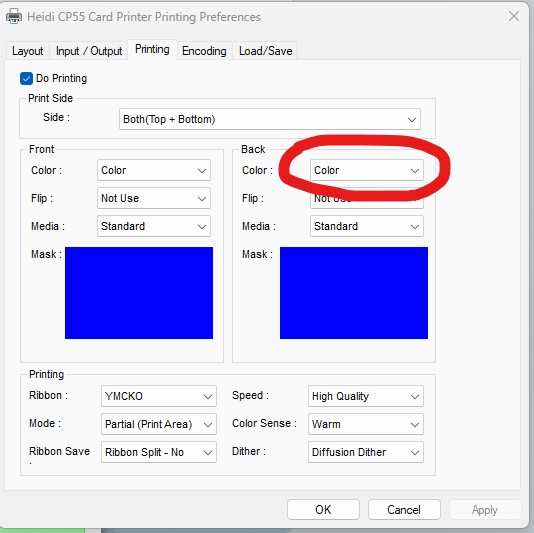Switch to the Encoding tab
The width and height of the screenshot is (534, 533).
204,51
